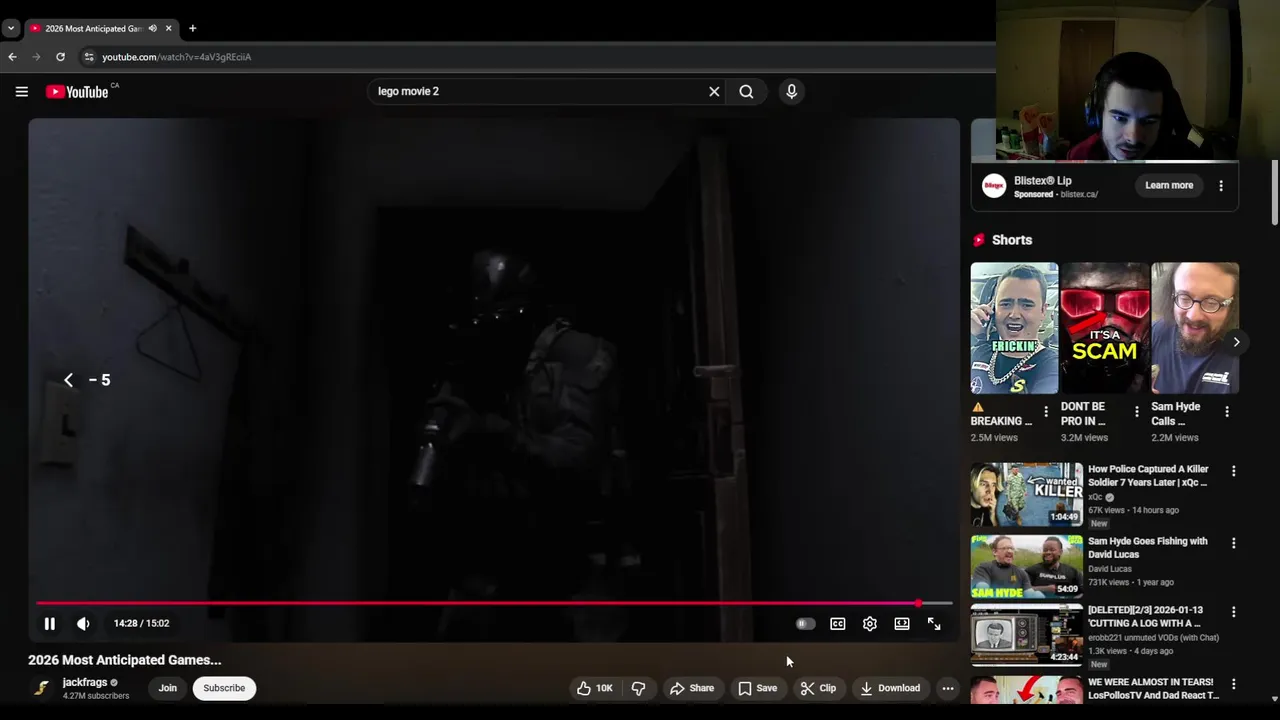Open the player settings gear
The image size is (1280, 720).
(x=870, y=623)
